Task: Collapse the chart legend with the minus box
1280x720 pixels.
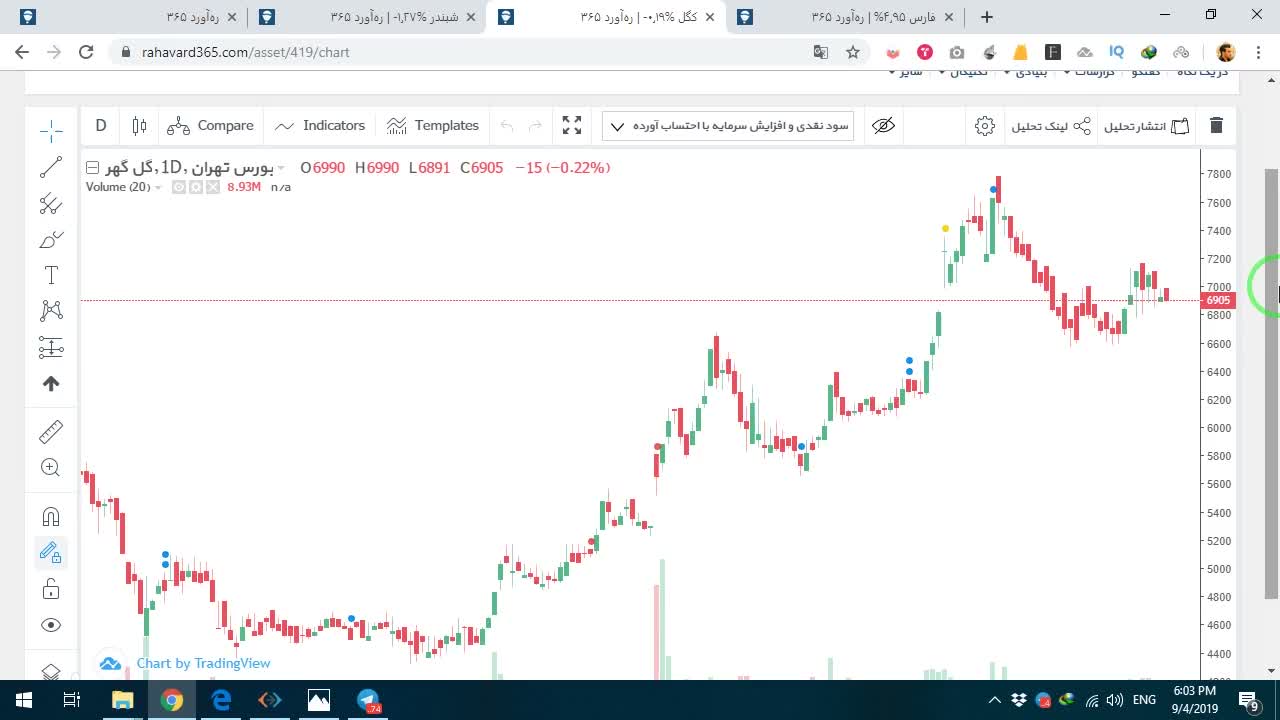Action: point(92,168)
